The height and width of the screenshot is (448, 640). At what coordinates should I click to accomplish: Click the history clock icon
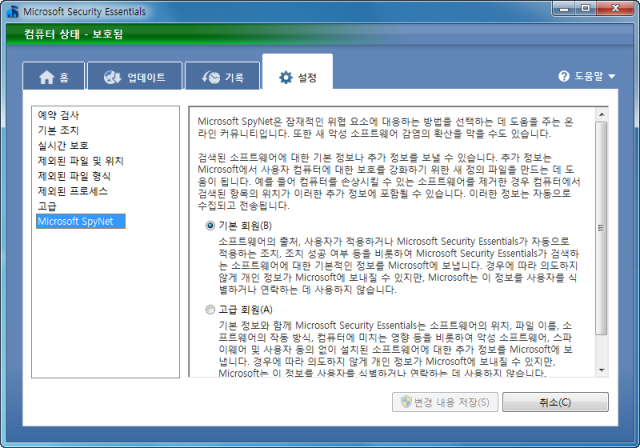211,77
